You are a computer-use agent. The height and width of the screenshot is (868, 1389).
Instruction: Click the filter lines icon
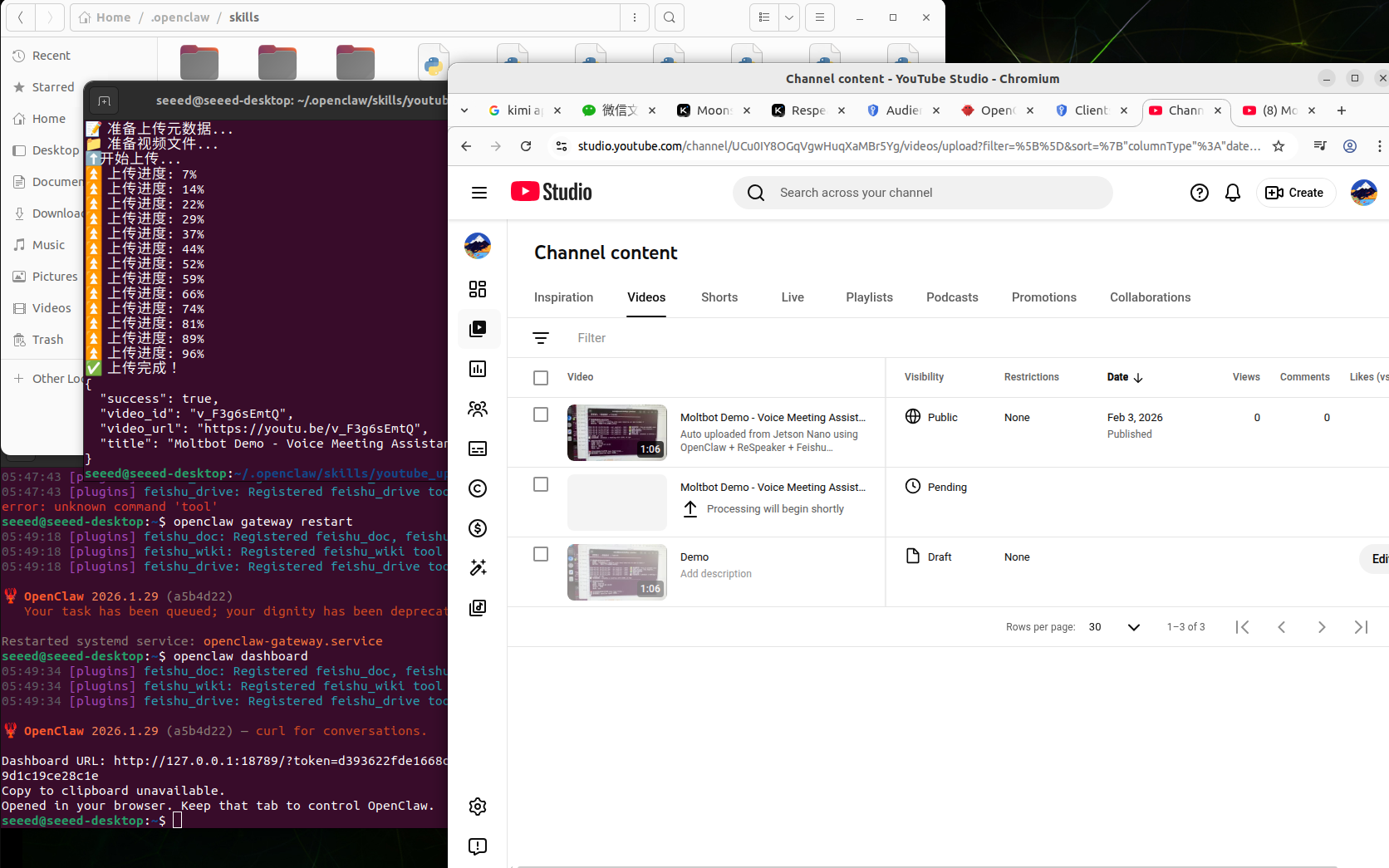[541, 338]
